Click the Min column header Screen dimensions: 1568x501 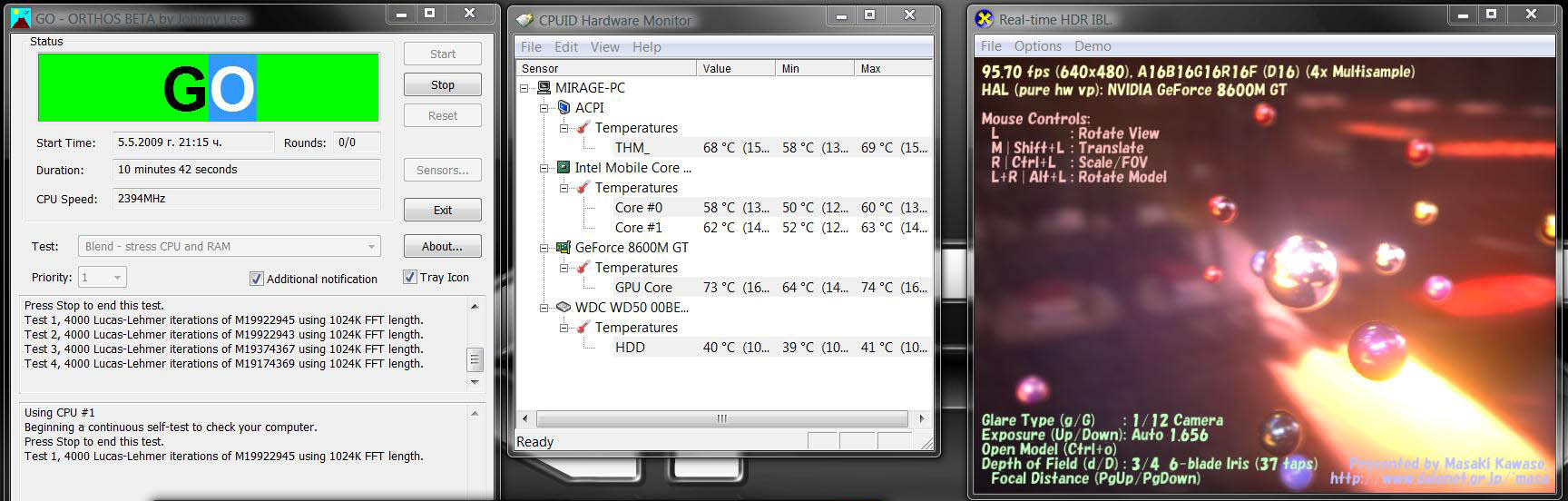(x=815, y=68)
